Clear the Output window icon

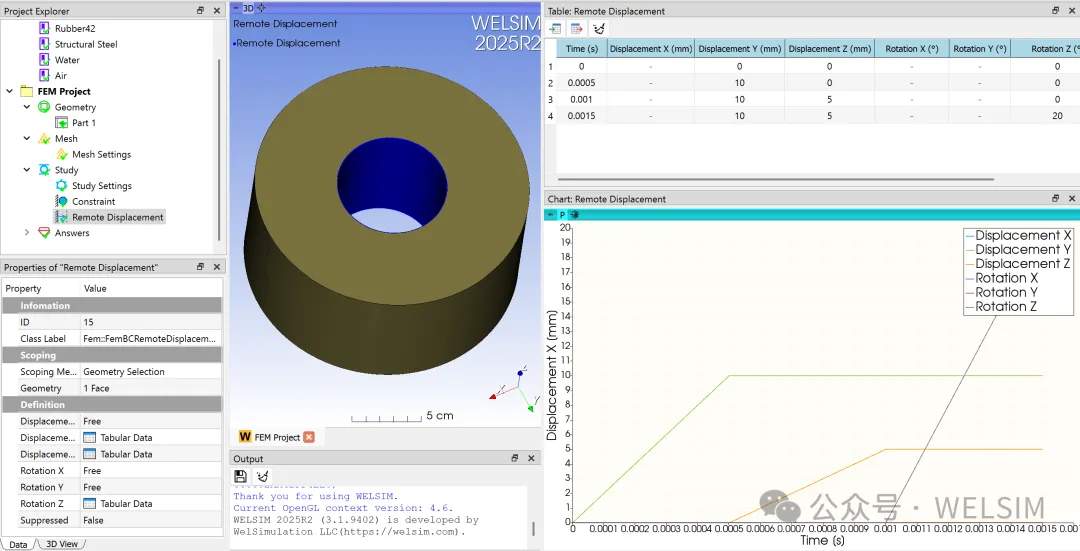[262, 476]
